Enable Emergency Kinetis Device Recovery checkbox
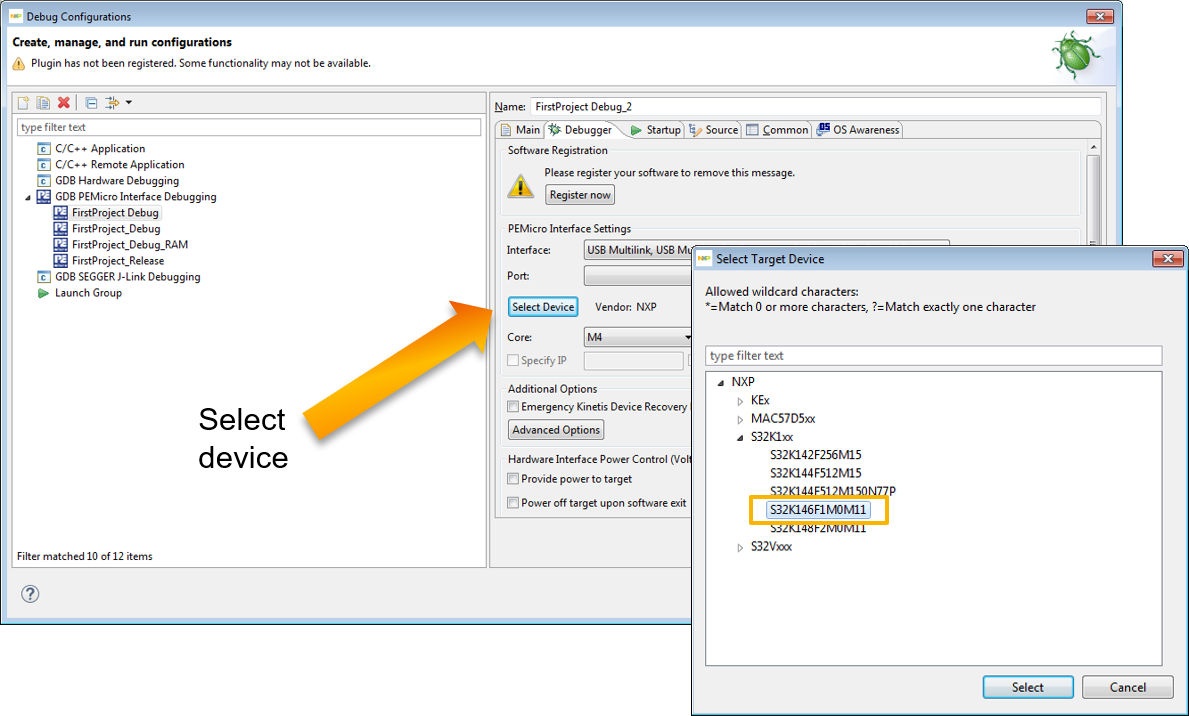Image resolution: width=1189 pixels, height=716 pixels. (513, 407)
